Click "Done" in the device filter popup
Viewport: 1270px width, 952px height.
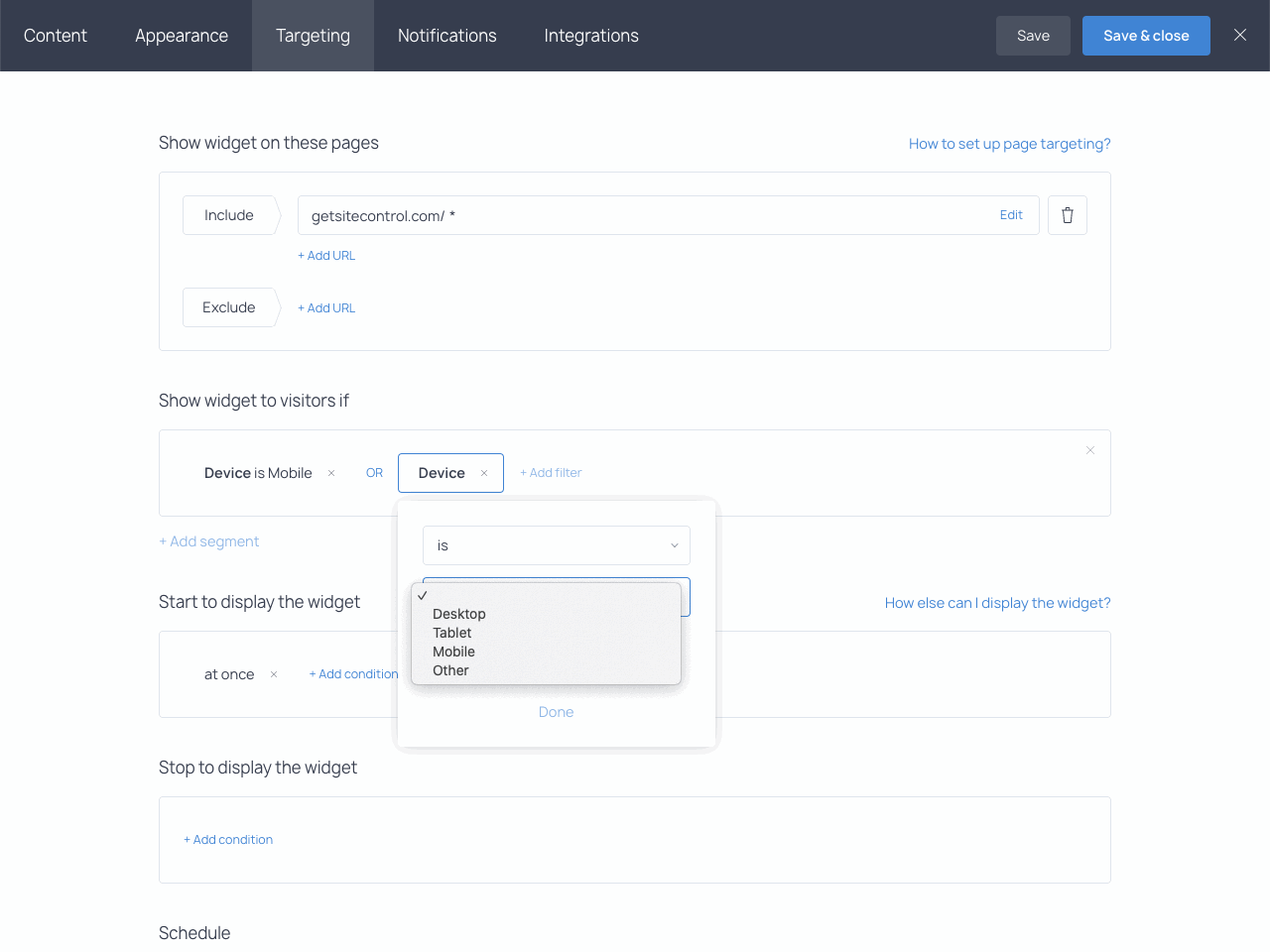pyautogui.click(x=556, y=712)
